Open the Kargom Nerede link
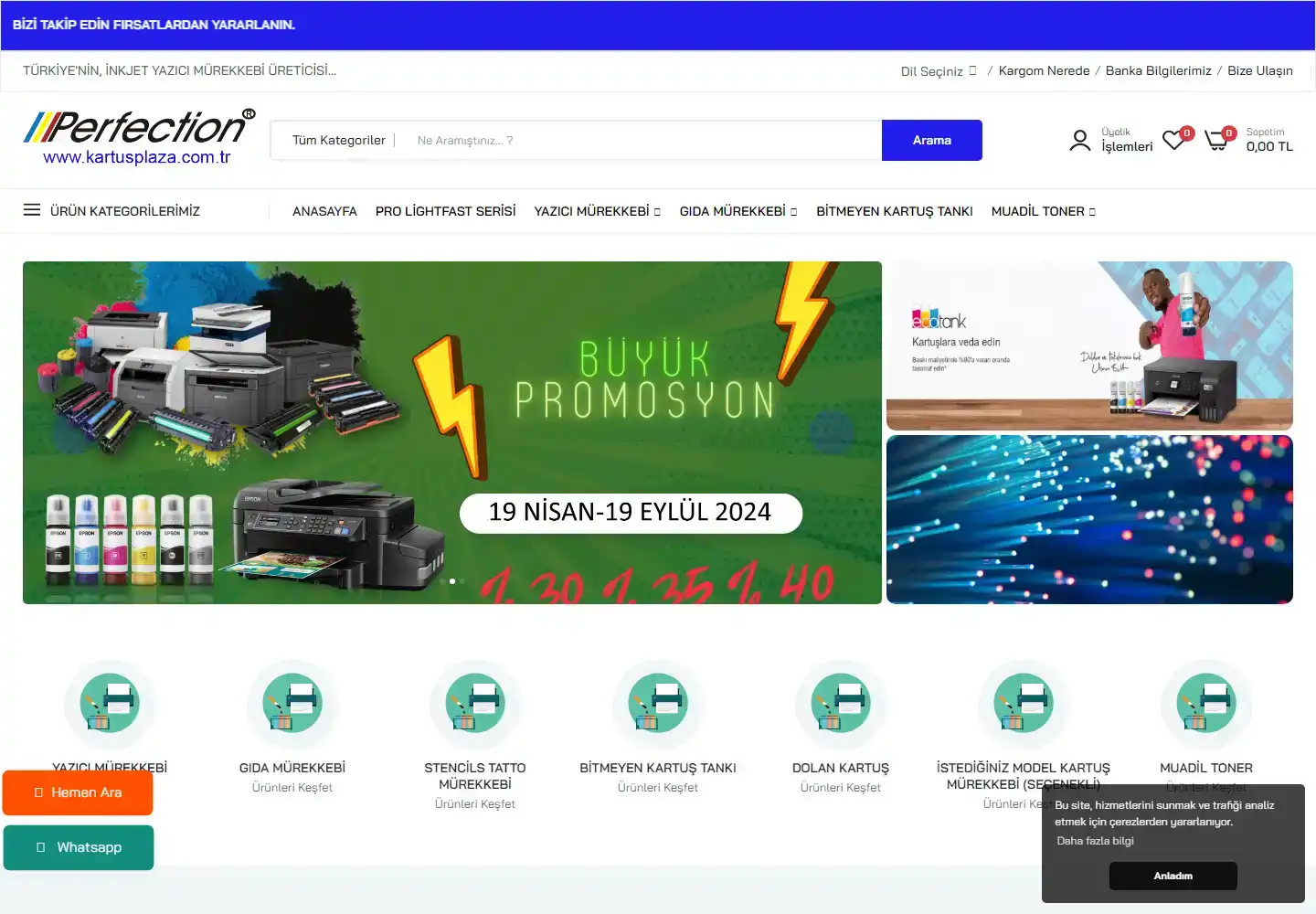The height and width of the screenshot is (914, 1316). (x=1044, y=71)
